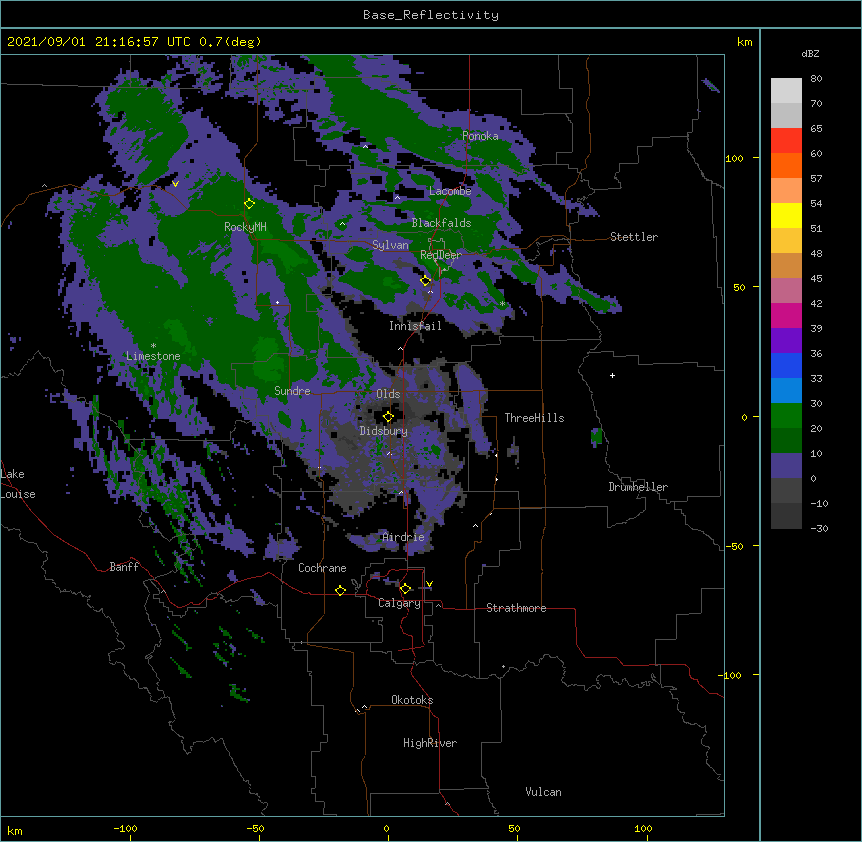Click the Limestone label
862x842 pixels.
[153, 356]
